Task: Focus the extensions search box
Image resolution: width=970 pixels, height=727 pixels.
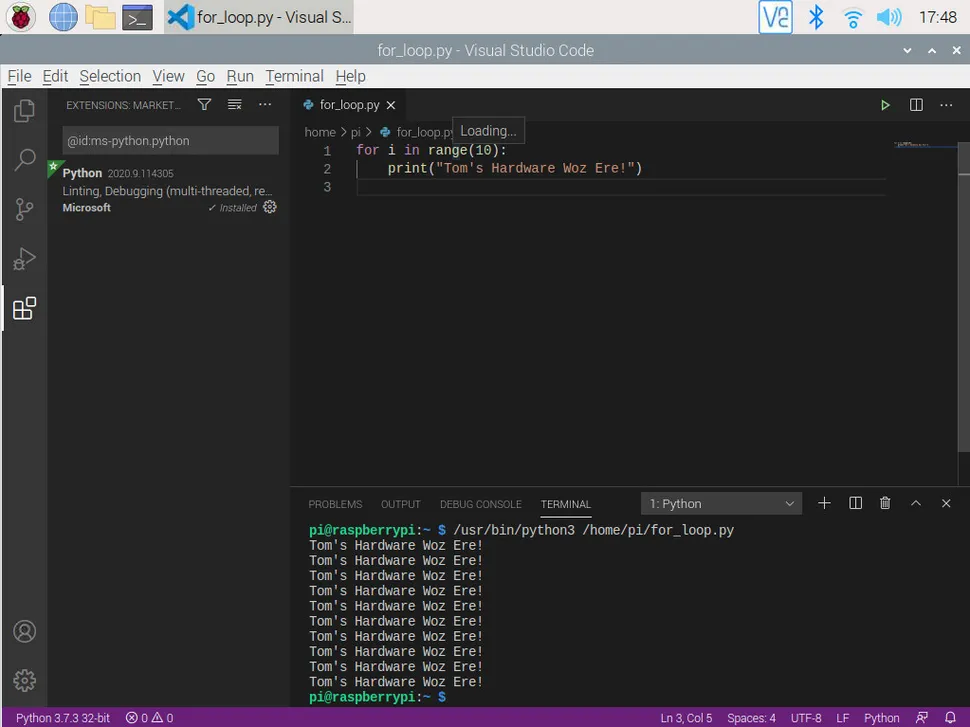Action: coord(170,140)
